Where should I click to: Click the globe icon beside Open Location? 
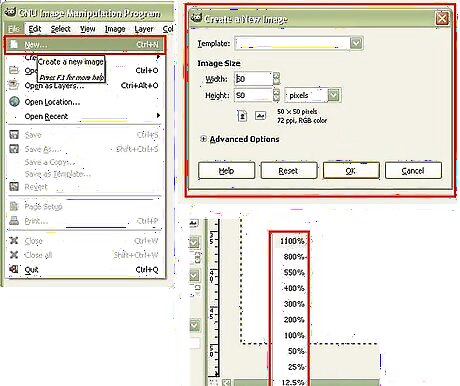tap(14, 101)
